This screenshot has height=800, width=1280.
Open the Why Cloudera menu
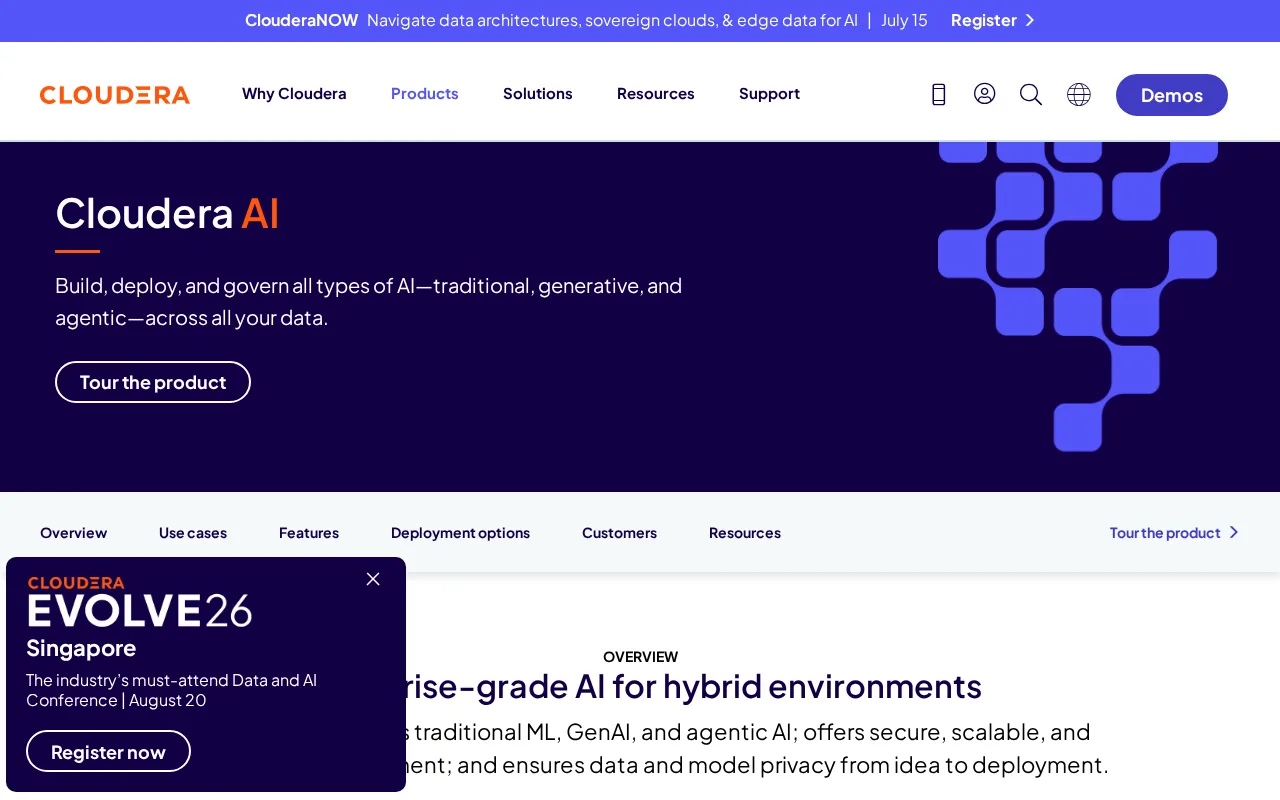(294, 93)
